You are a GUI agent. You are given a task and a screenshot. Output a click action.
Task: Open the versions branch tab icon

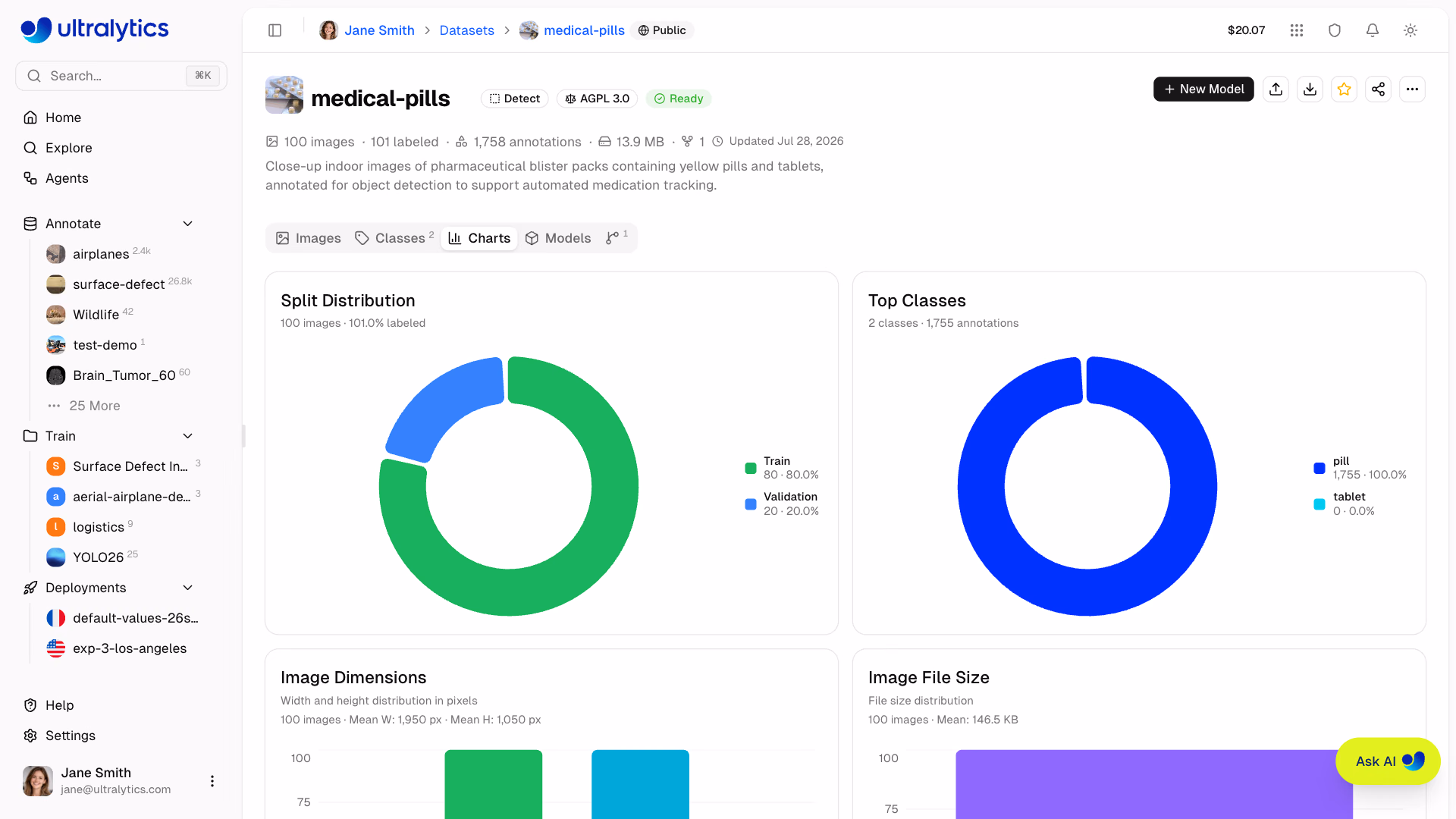click(x=617, y=238)
